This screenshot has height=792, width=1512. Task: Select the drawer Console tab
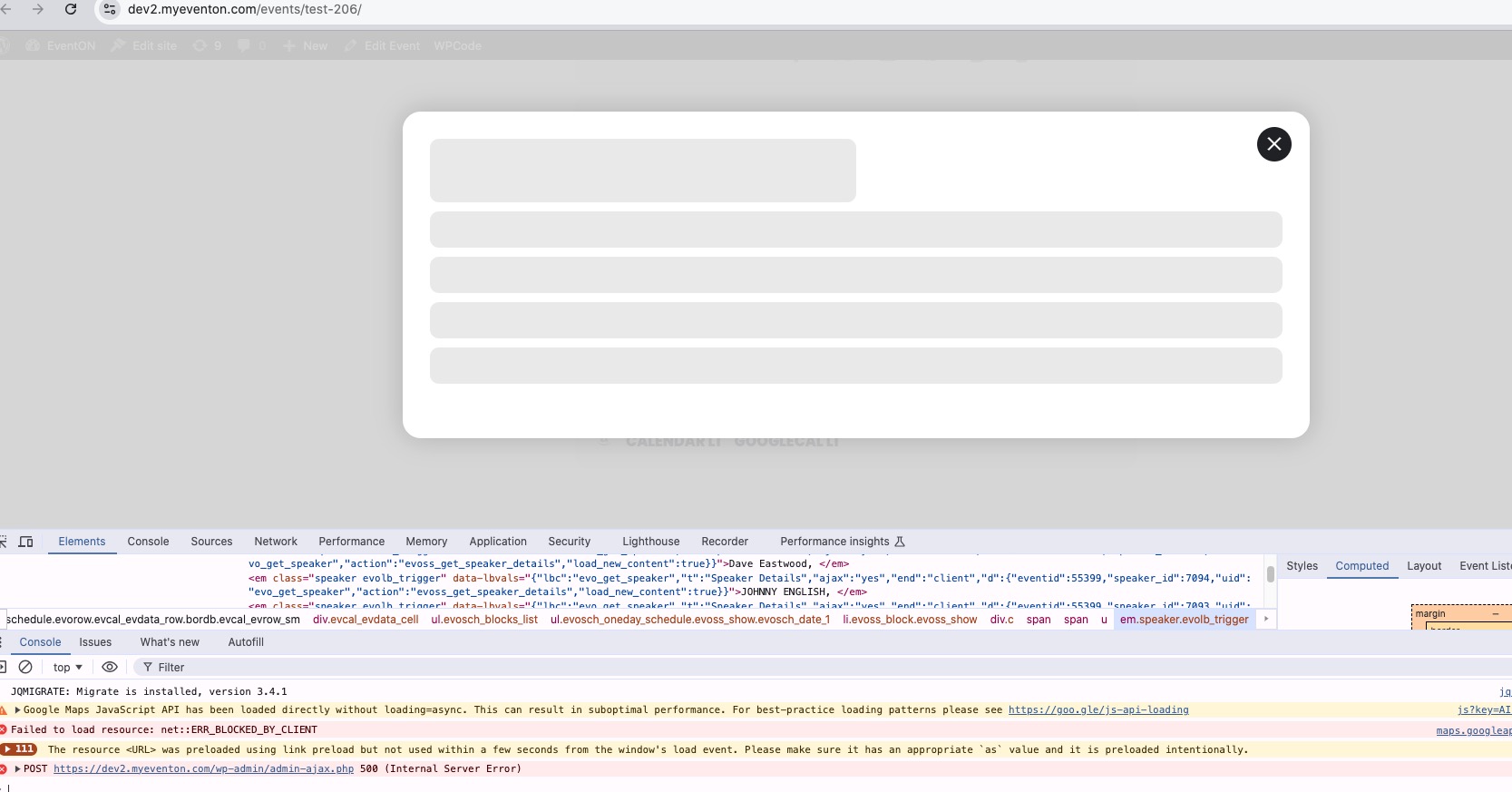point(40,642)
